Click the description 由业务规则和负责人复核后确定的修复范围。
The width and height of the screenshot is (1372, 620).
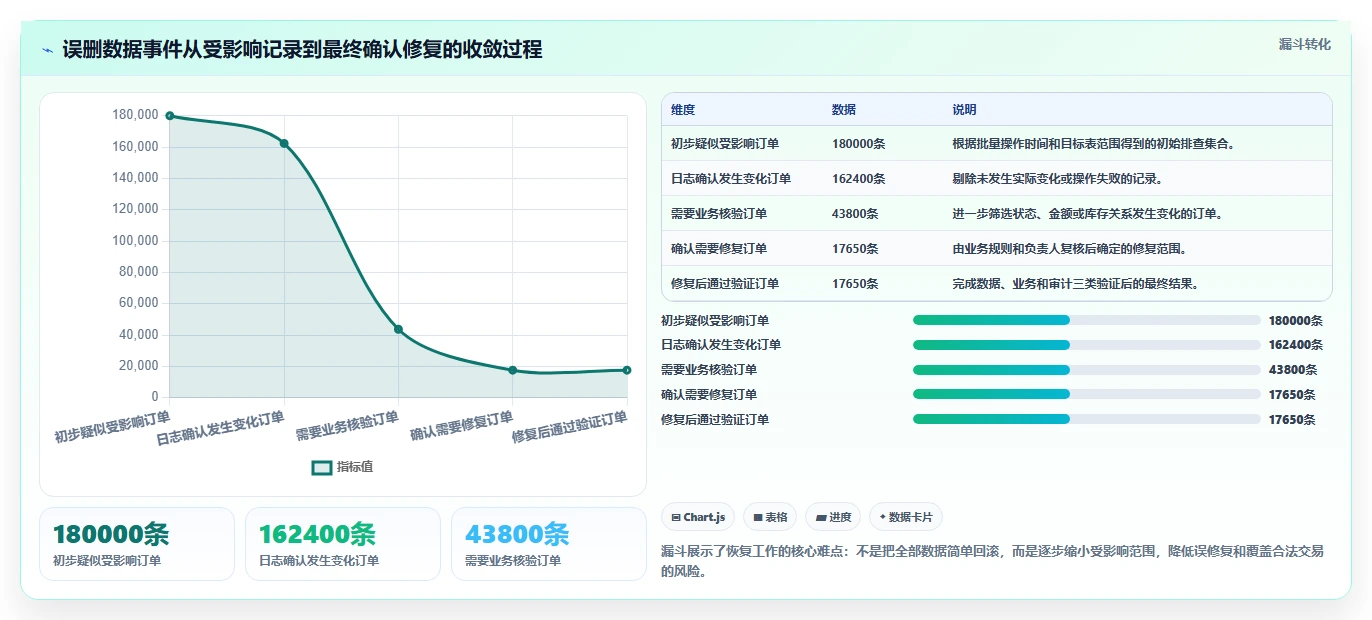1069,248
